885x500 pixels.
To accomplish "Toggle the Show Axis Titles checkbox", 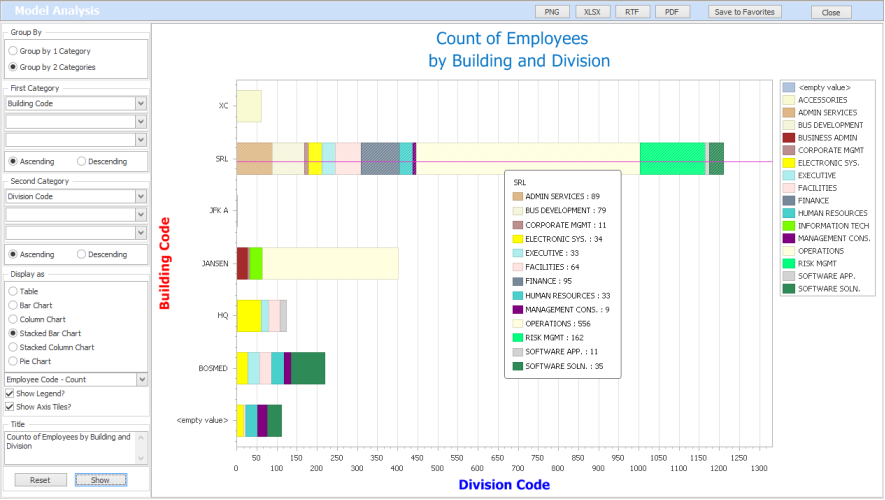I will pyautogui.click(x=10, y=406).
